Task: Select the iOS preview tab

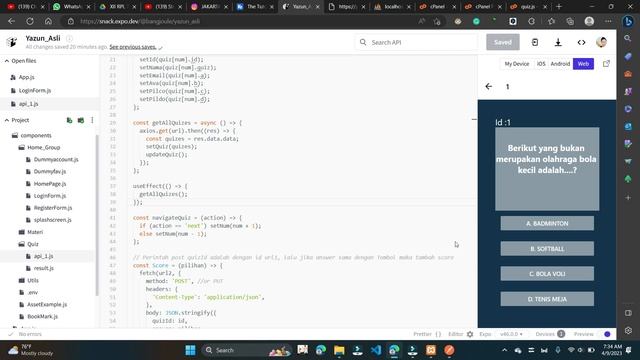Action: click(541, 64)
